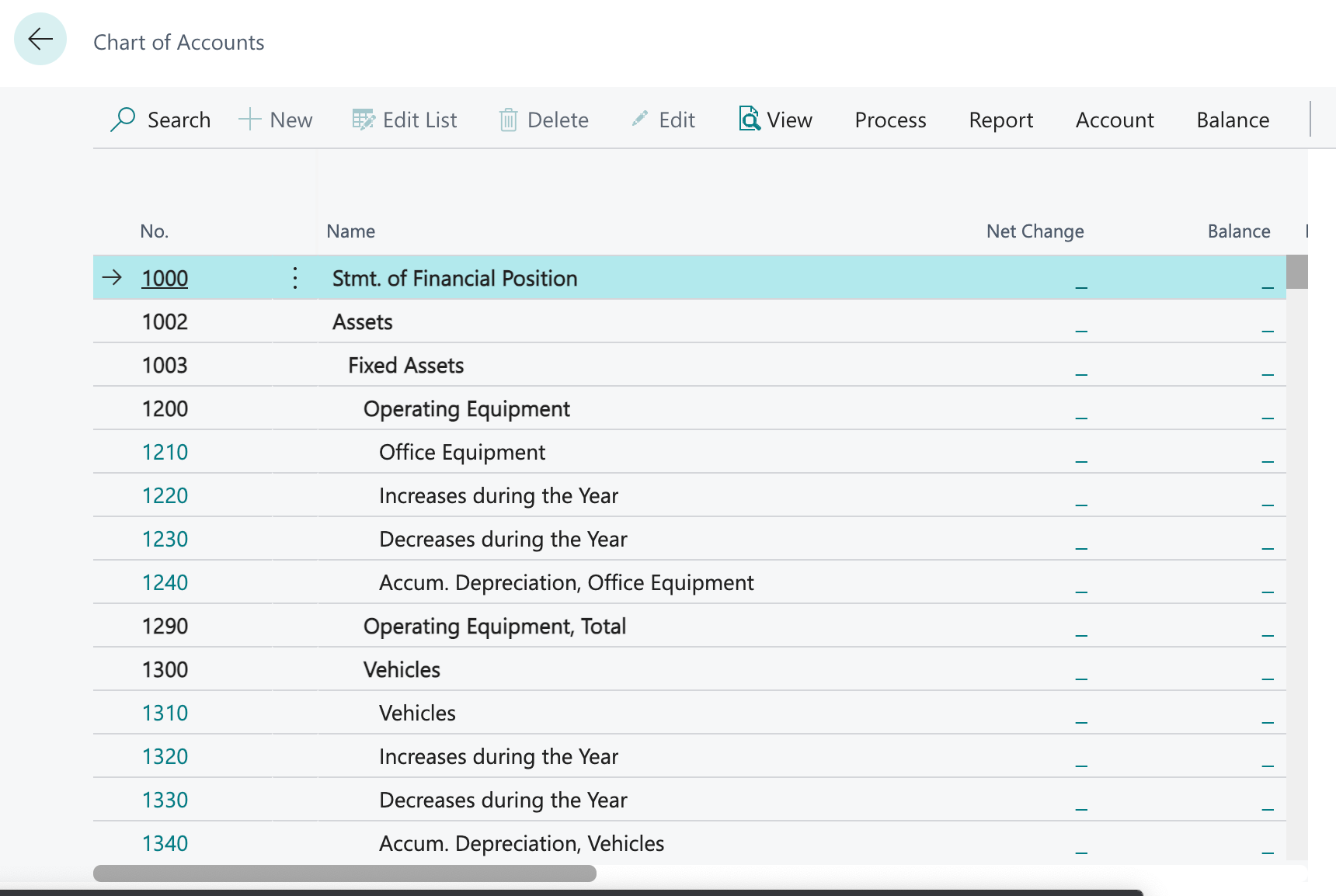Open account link 1310

[x=165, y=713]
